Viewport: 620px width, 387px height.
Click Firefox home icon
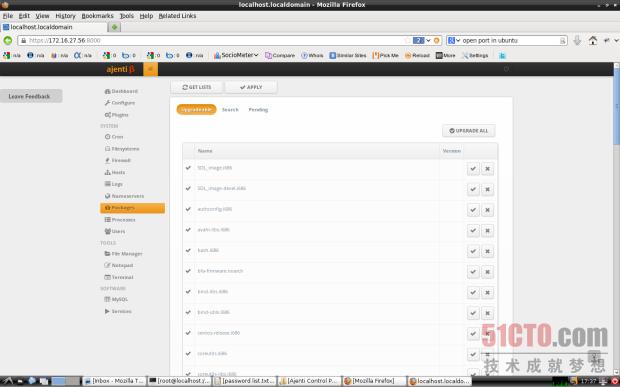[x=592, y=40]
